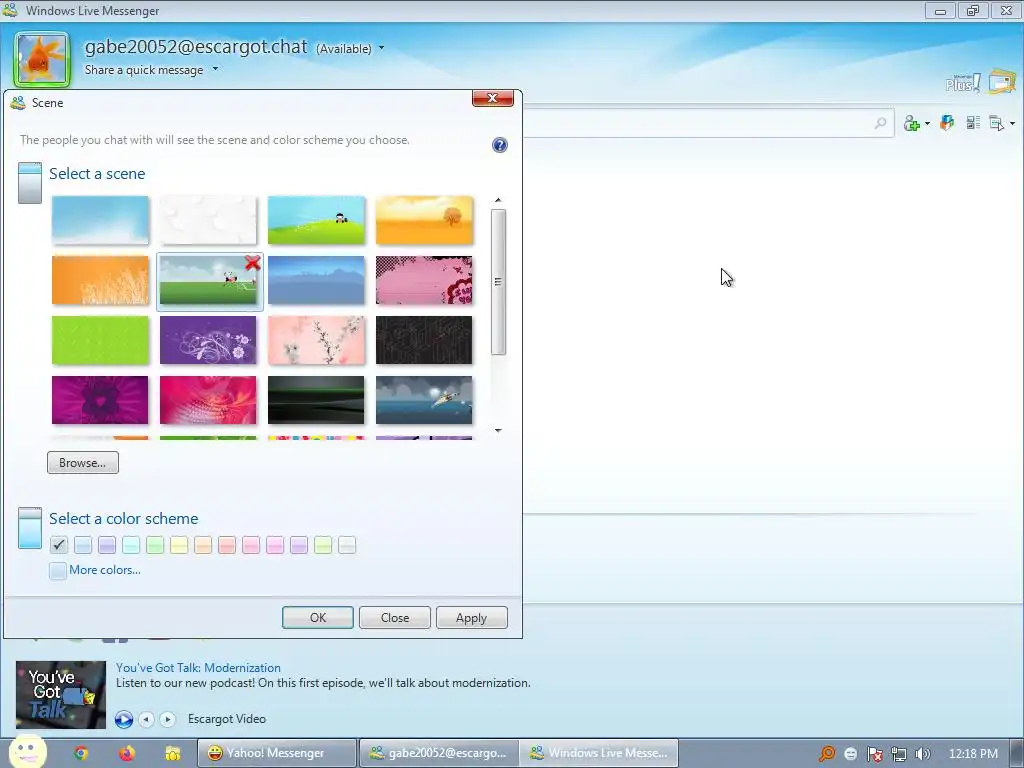Go to the next Escargot video item
Viewport: 1024px width, 768px height.
pyautogui.click(x=167, y=719)
